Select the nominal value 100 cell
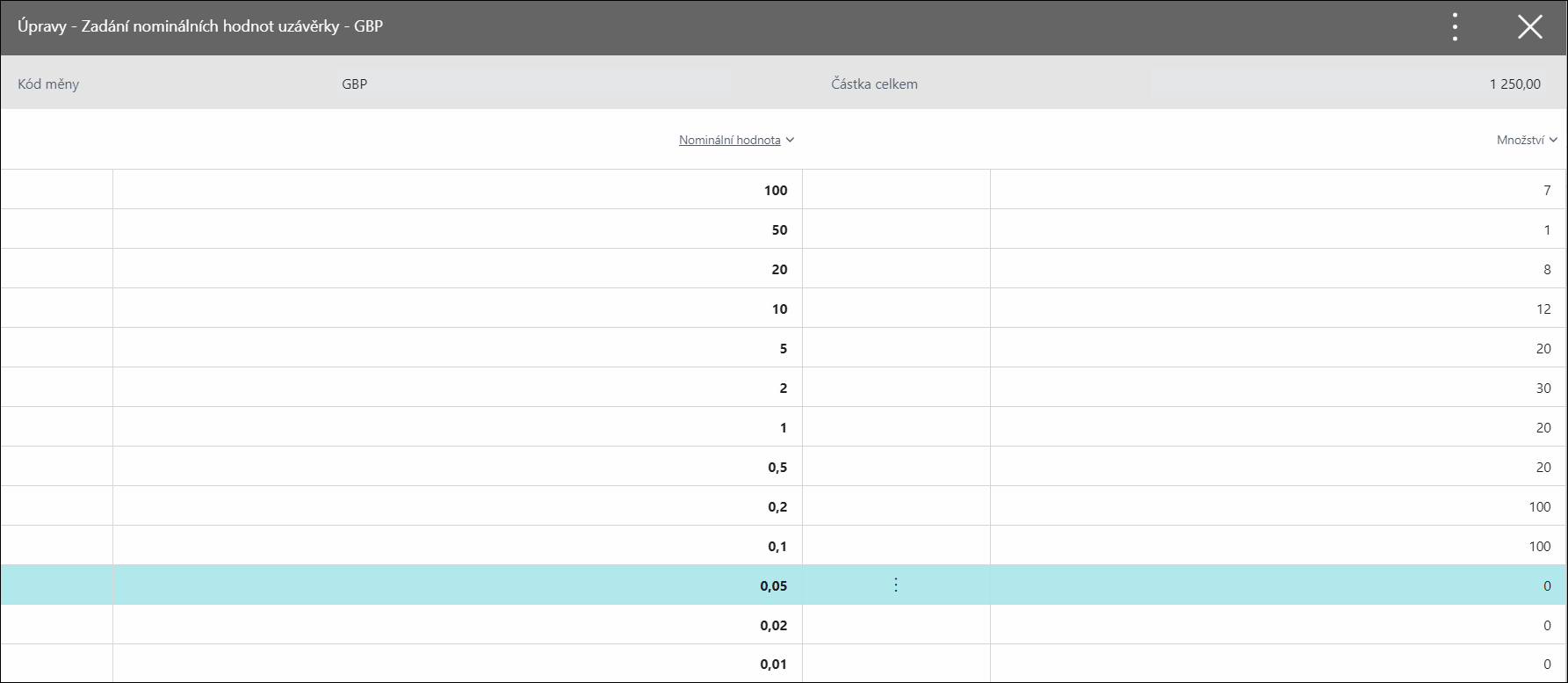 coord(458,190)
